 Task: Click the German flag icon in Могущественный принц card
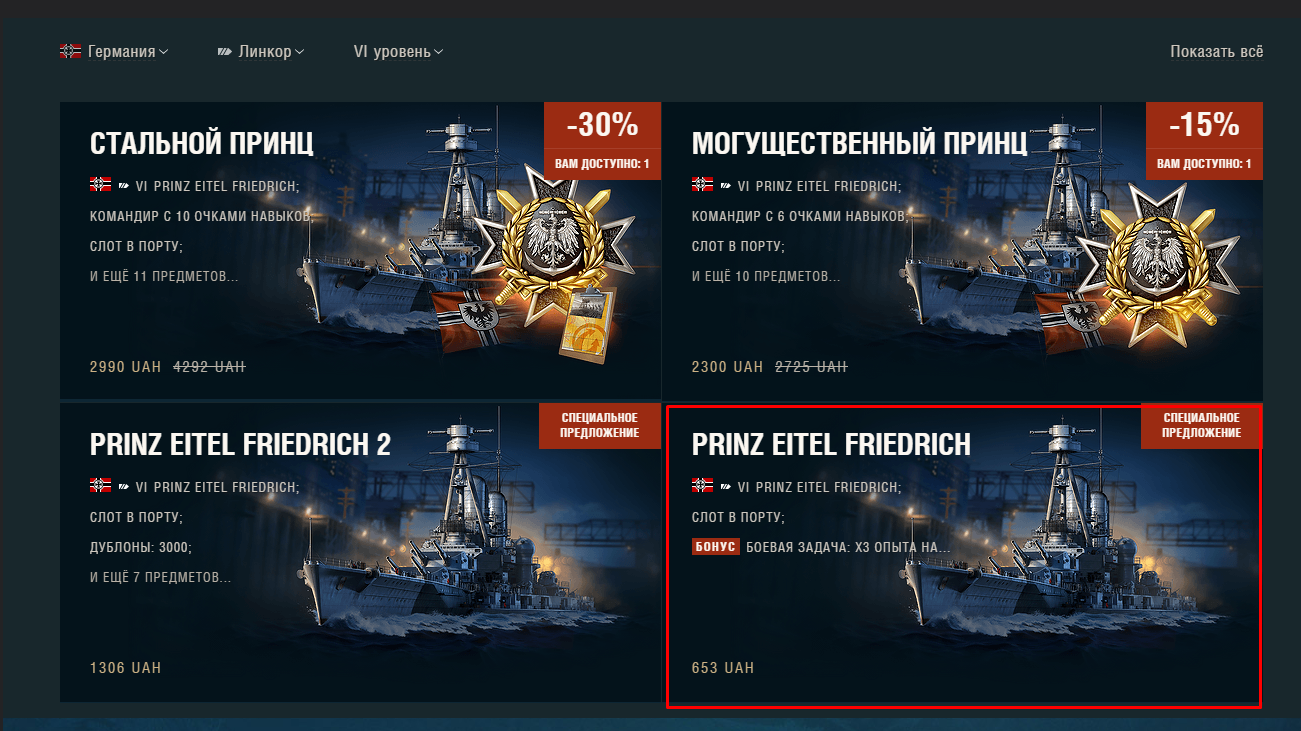702,184
